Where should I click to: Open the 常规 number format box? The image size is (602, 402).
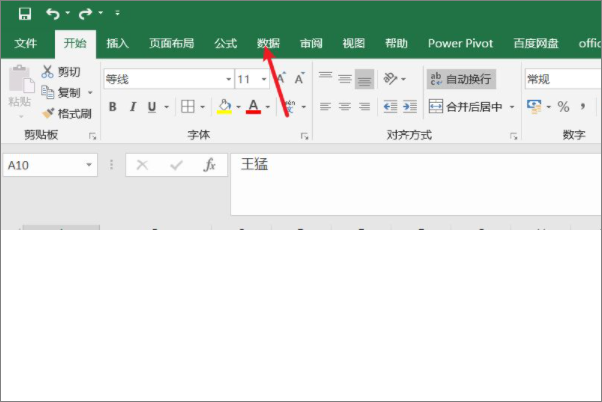pyautogui.click(x=562, y=79)
